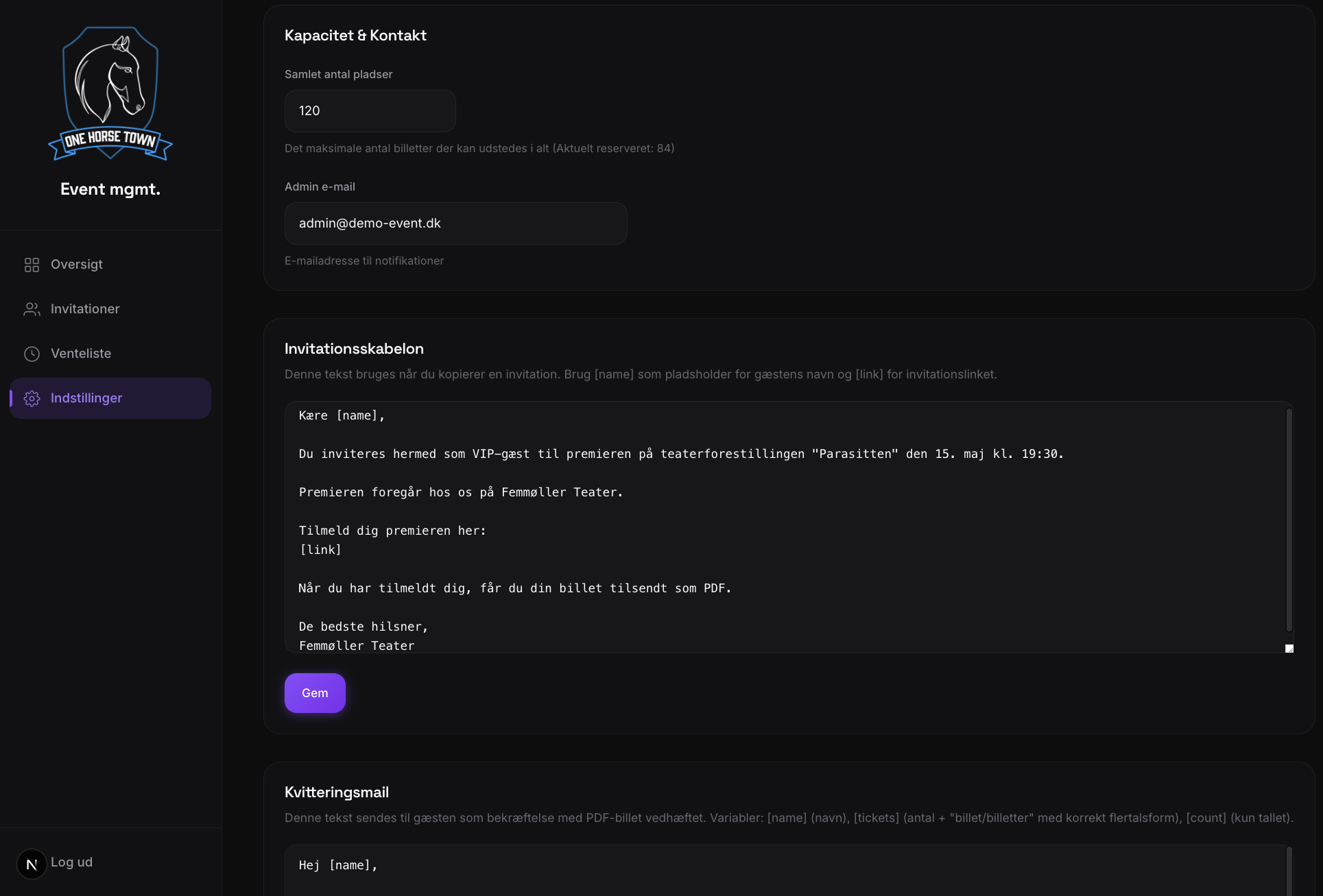Click the Indstillinger gear icon

pos(32,398)
